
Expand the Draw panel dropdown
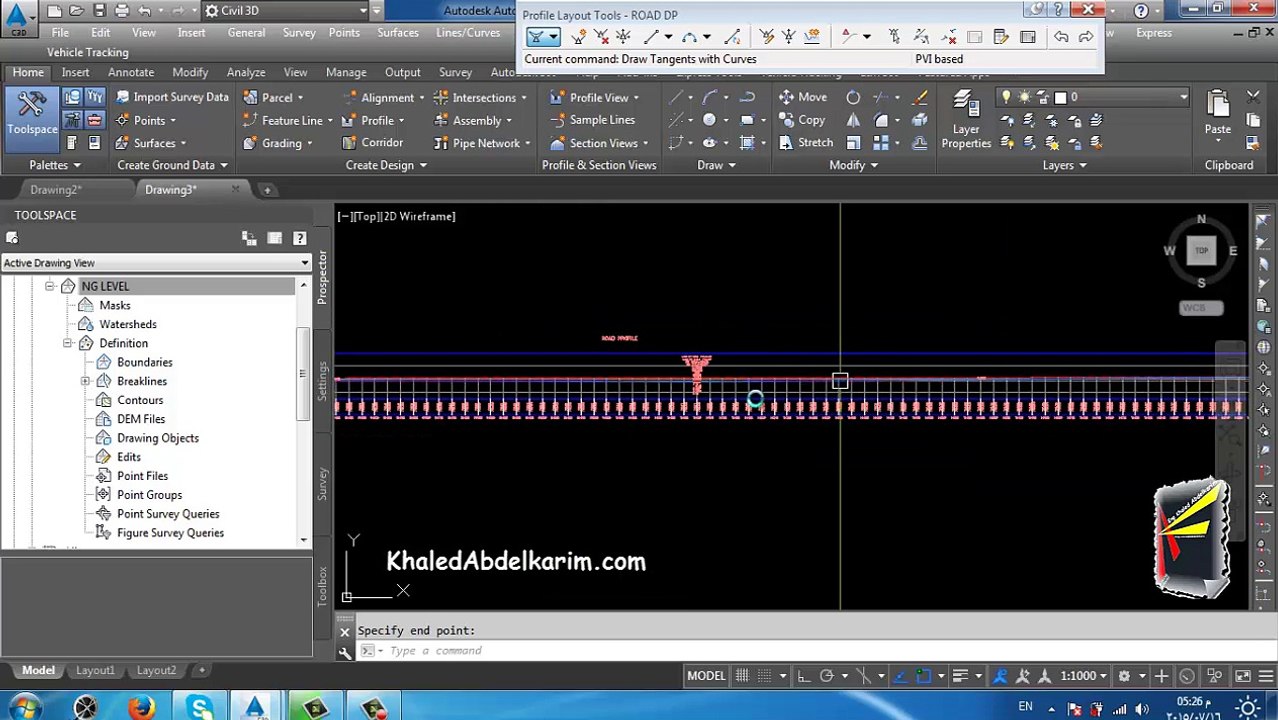pos(716,165)
